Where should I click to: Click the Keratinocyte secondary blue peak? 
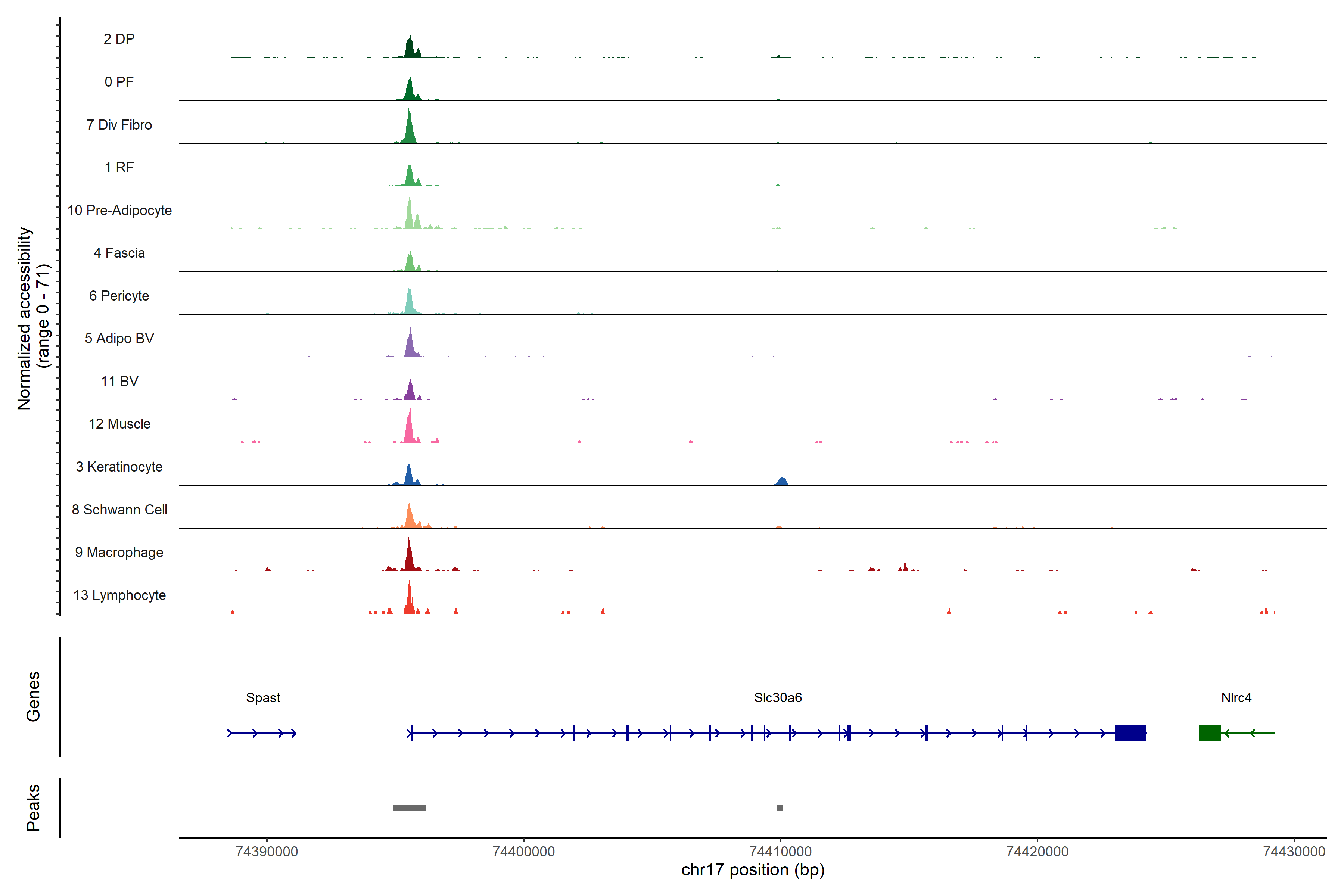tap(782, 482)
